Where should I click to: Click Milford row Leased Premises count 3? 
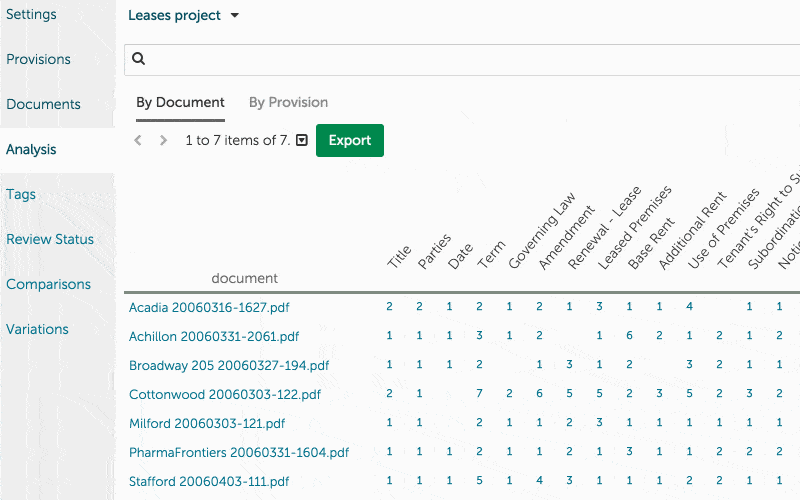coord(599,423)
